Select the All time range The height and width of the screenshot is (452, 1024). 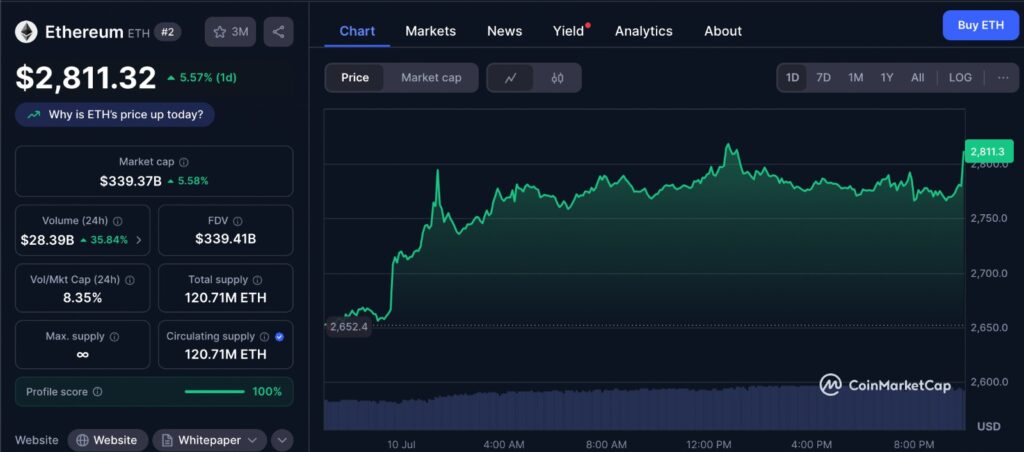click(x=918, y=78)
